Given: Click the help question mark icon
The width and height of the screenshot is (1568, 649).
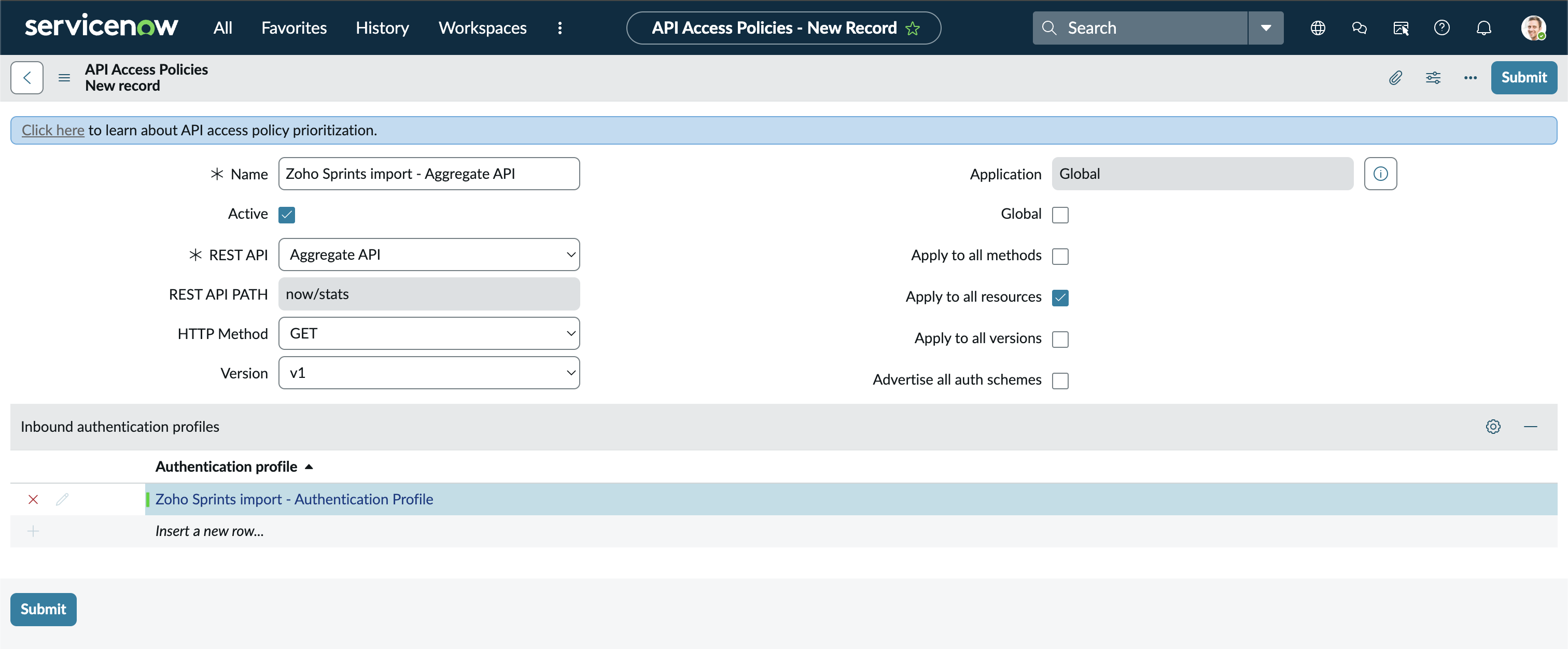Looking at the screenshot, I should tap(1441, 28).
